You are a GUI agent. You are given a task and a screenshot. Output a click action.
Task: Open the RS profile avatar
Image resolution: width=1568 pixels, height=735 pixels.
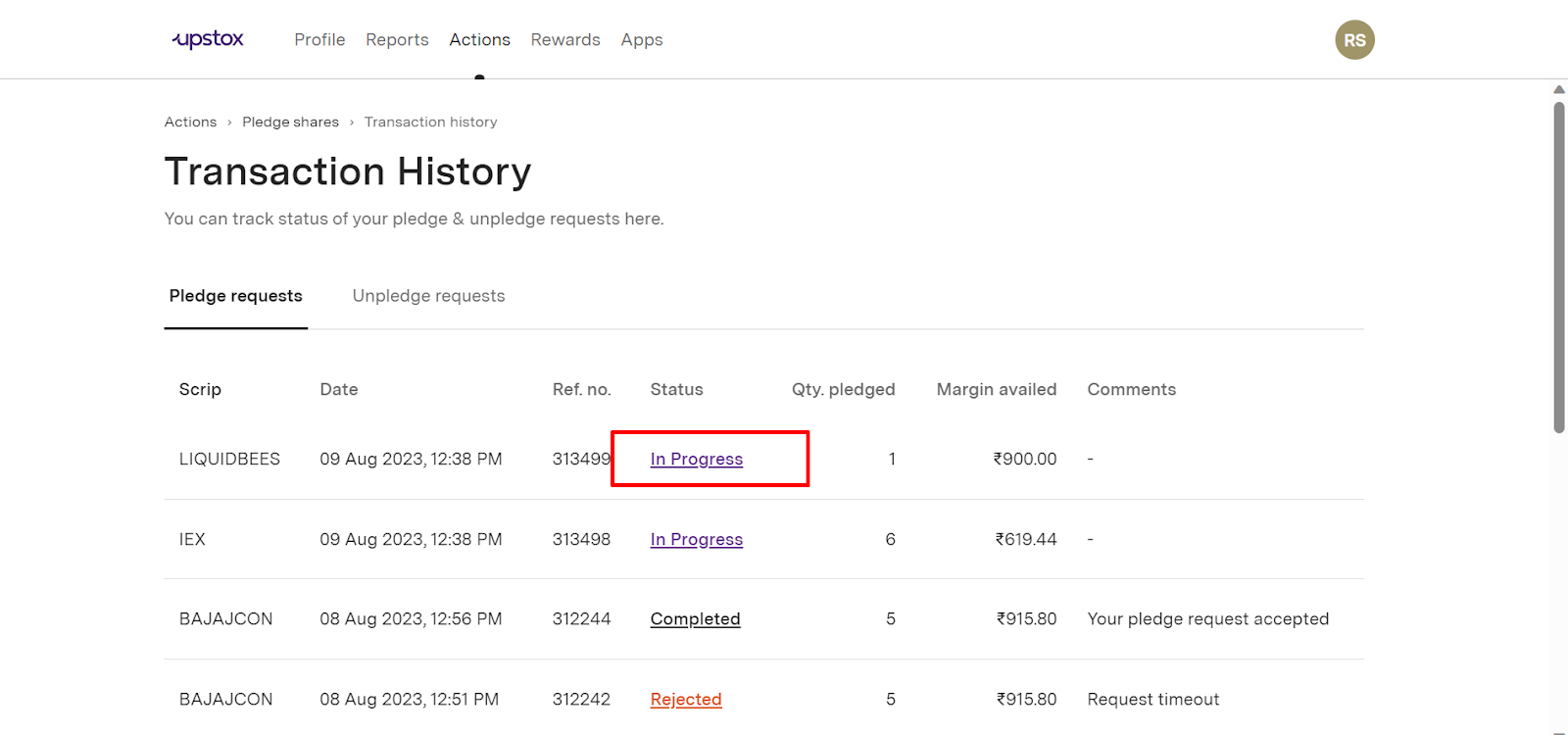pos(1354,40)
